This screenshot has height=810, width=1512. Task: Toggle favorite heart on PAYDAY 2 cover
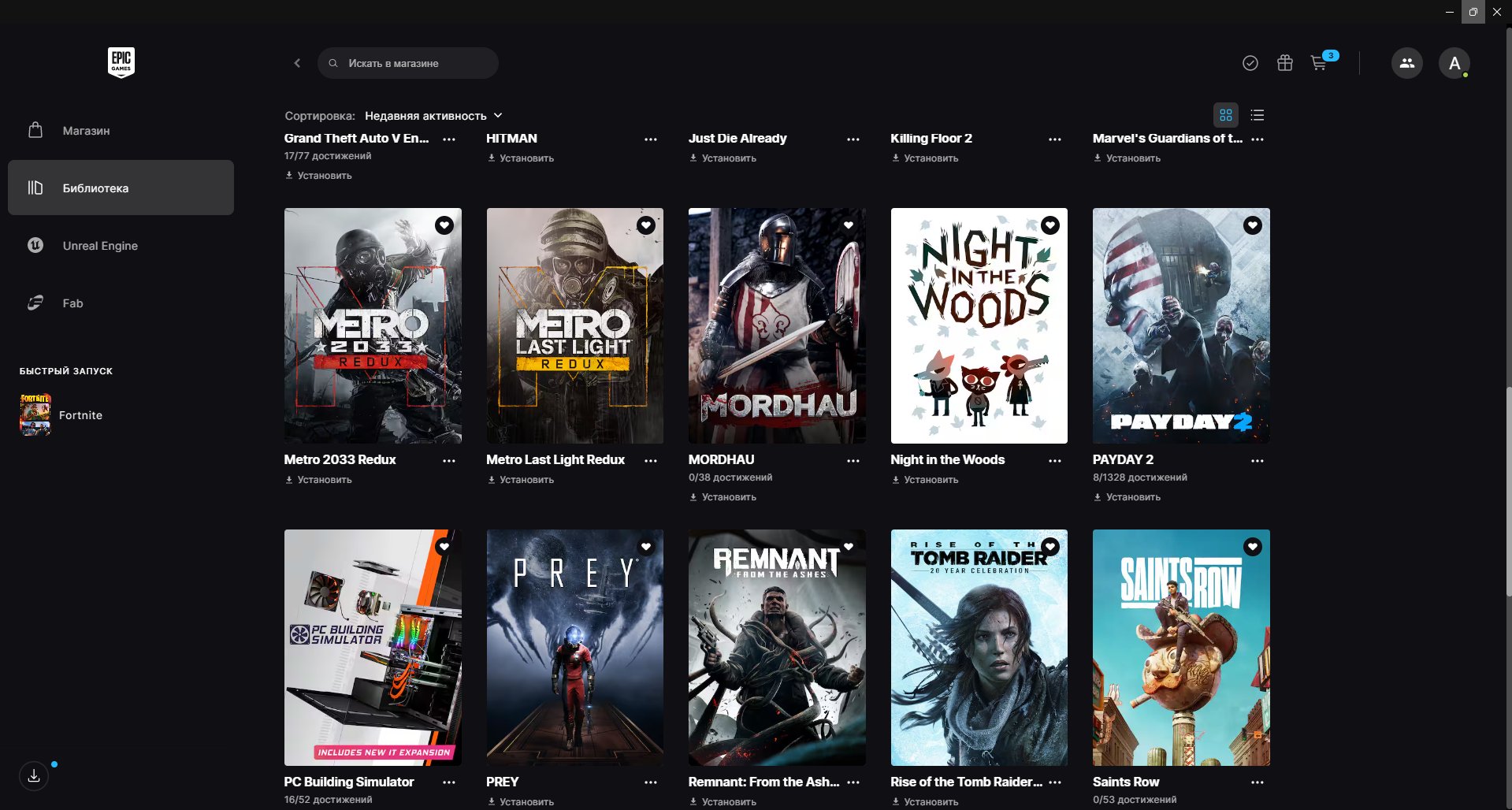click(x=1252, y=225)
